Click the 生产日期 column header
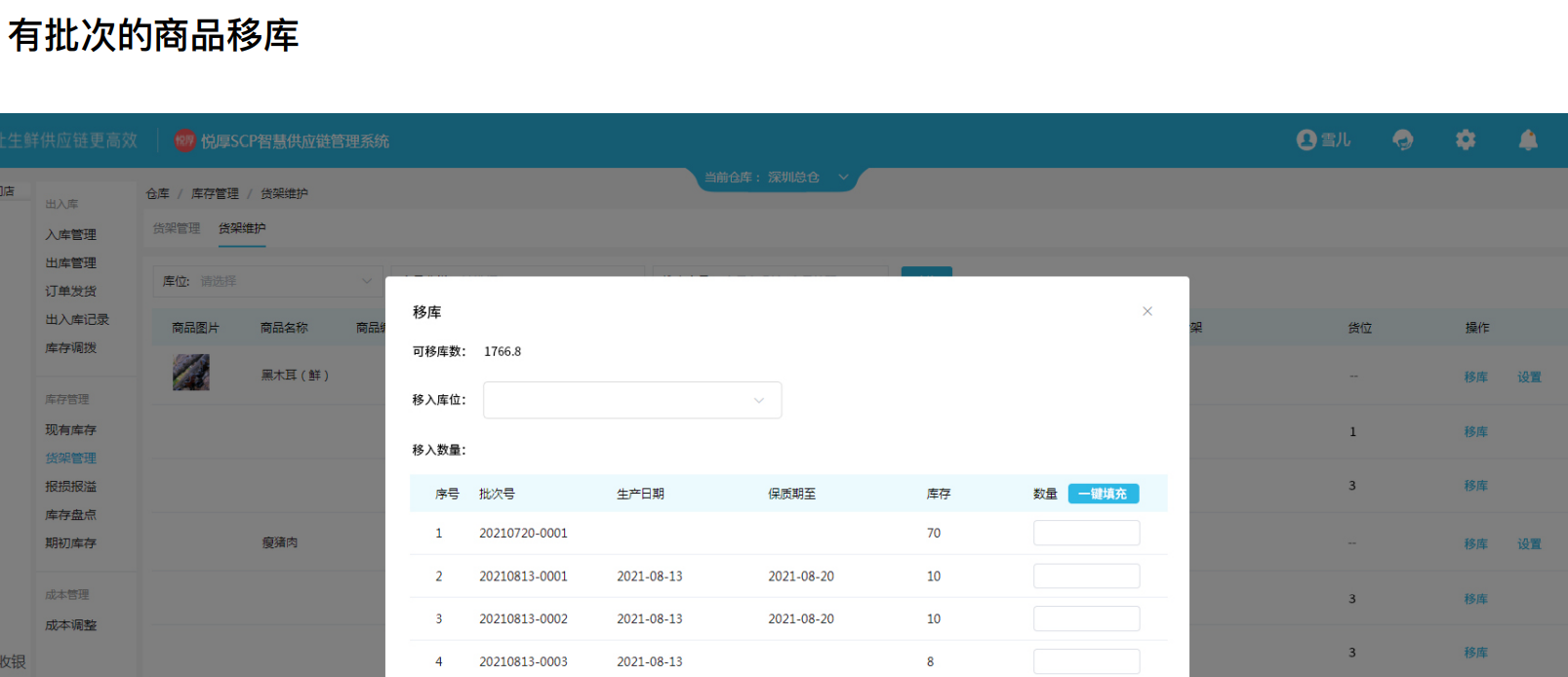Screen dimensions: 1568x677 click(640, 494)
